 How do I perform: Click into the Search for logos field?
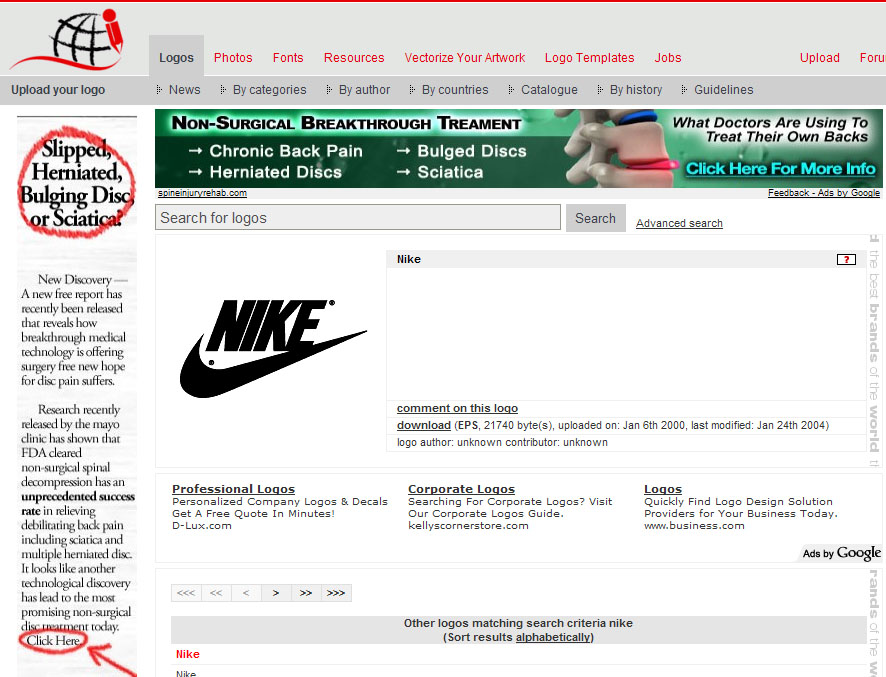click(358, 218)
